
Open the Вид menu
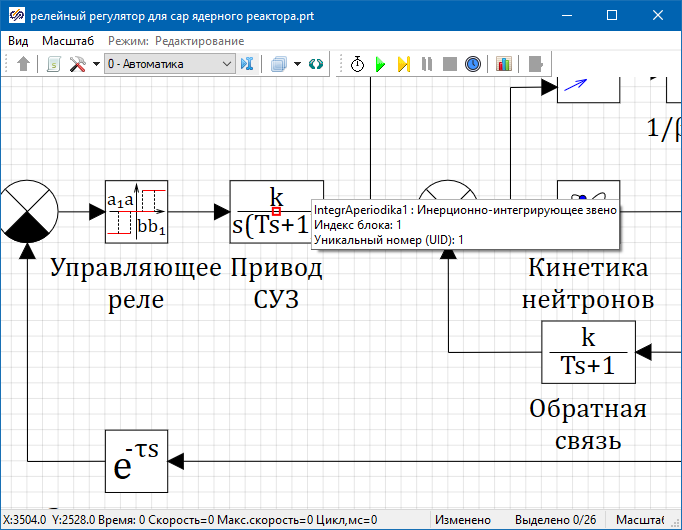tap(18, 41)
